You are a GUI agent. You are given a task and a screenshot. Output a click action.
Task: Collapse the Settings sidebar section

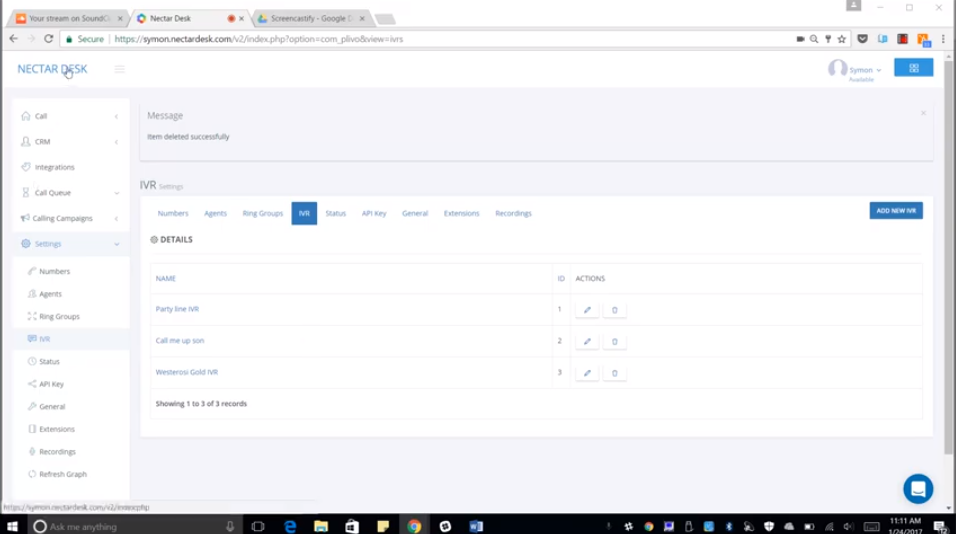70,244
